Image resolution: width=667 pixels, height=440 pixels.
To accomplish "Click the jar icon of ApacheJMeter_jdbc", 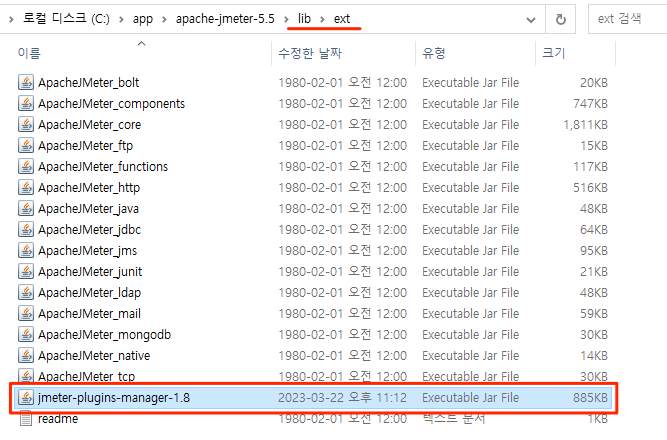I will (x=26, y=229).
